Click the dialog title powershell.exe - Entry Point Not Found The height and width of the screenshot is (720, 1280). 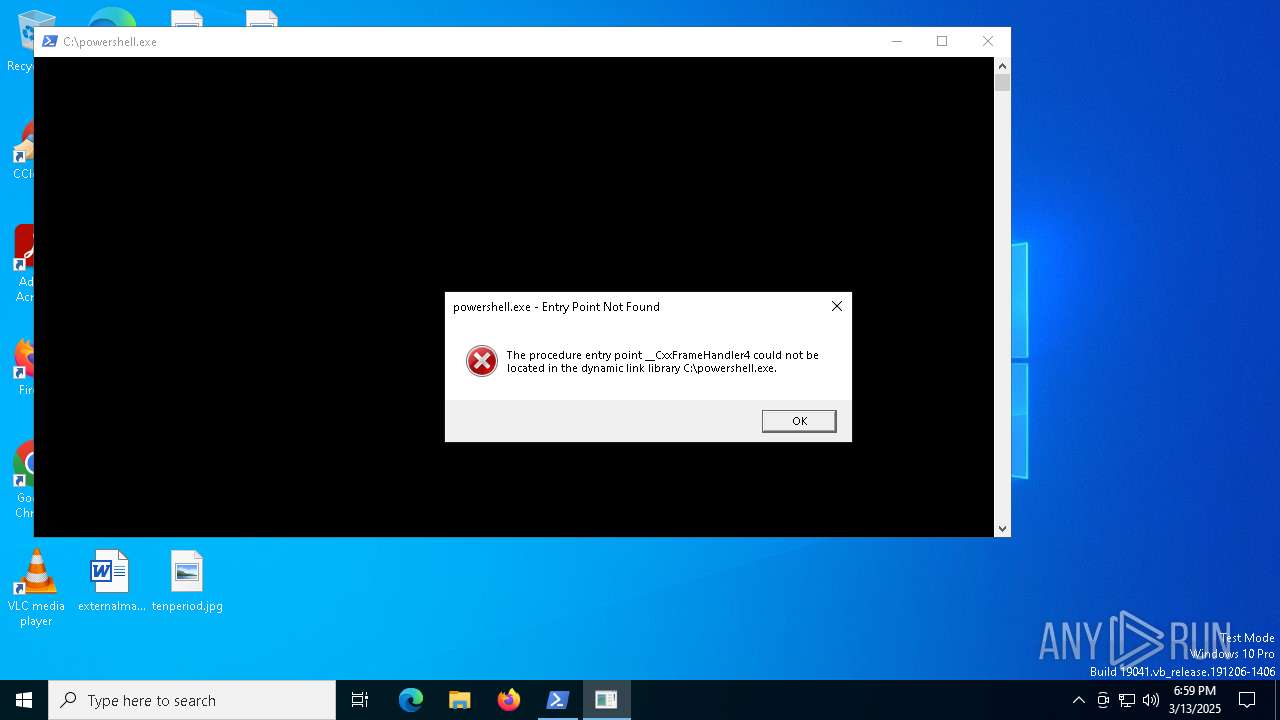click(556, 307)
